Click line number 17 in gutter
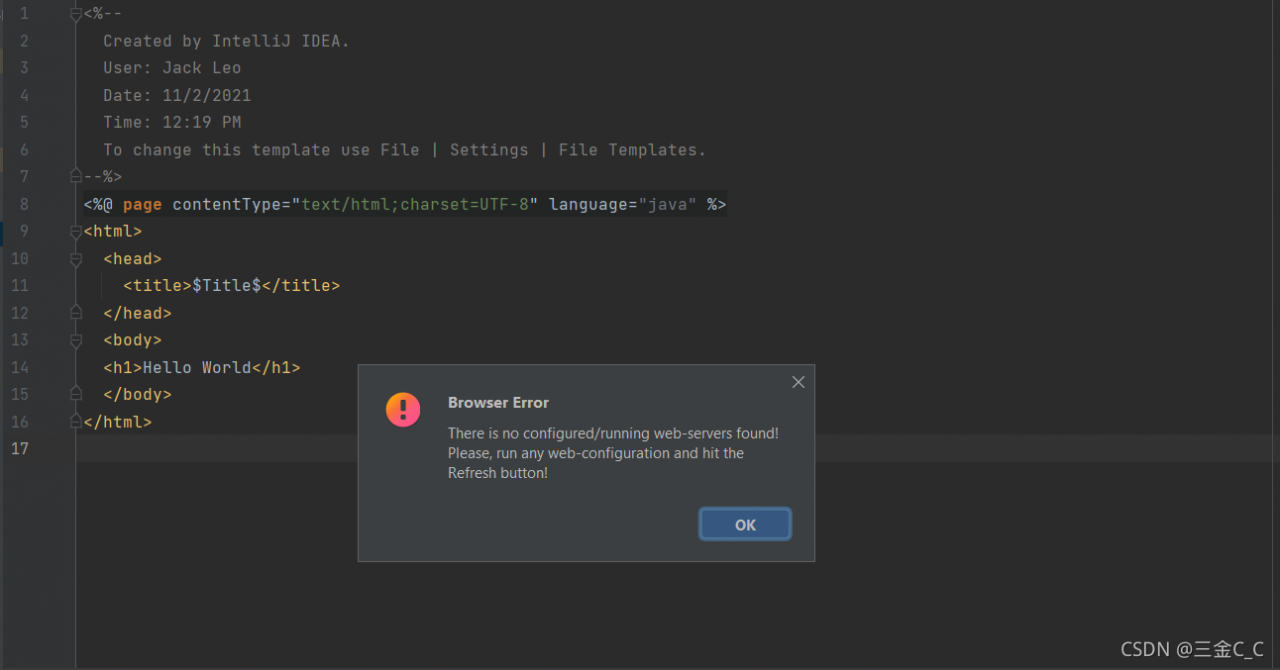Screen dimensions: 1280x670 [x=19, y=448]
